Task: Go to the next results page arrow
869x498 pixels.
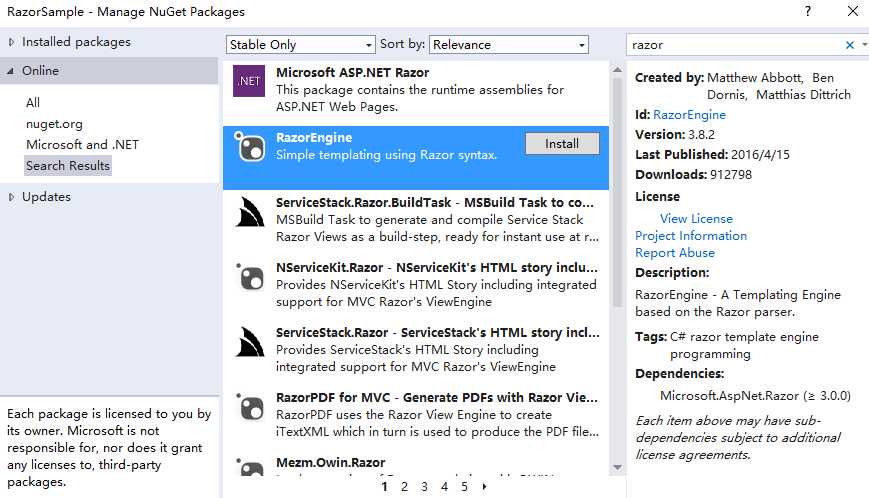Action: (x=484, y=486)
